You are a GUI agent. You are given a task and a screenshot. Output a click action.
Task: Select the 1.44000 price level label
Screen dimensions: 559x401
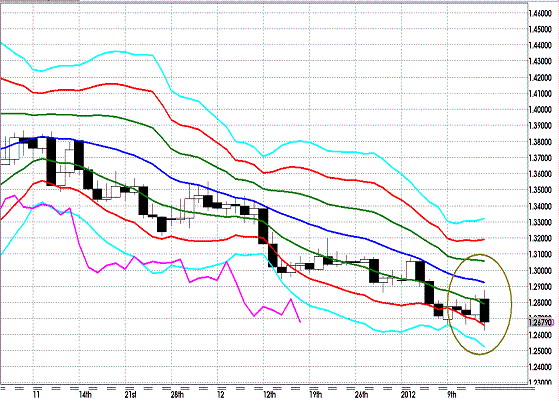point(540,46)
